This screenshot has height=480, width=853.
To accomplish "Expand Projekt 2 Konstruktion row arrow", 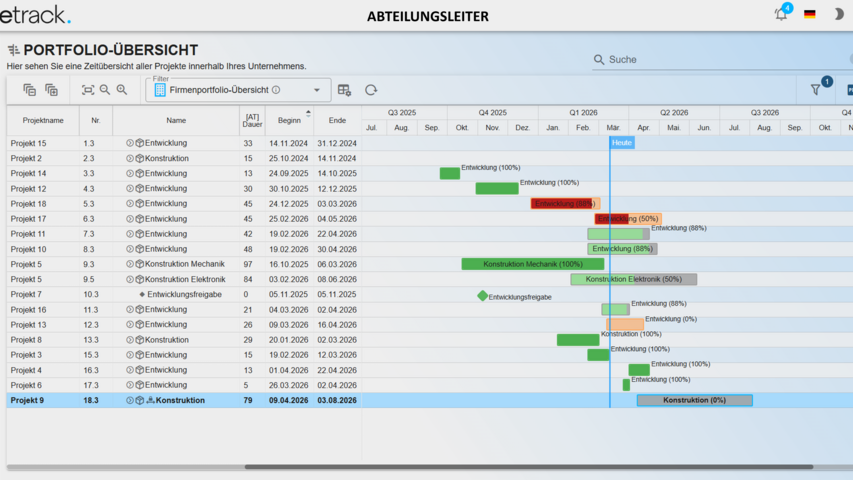I will click(130, 158).
